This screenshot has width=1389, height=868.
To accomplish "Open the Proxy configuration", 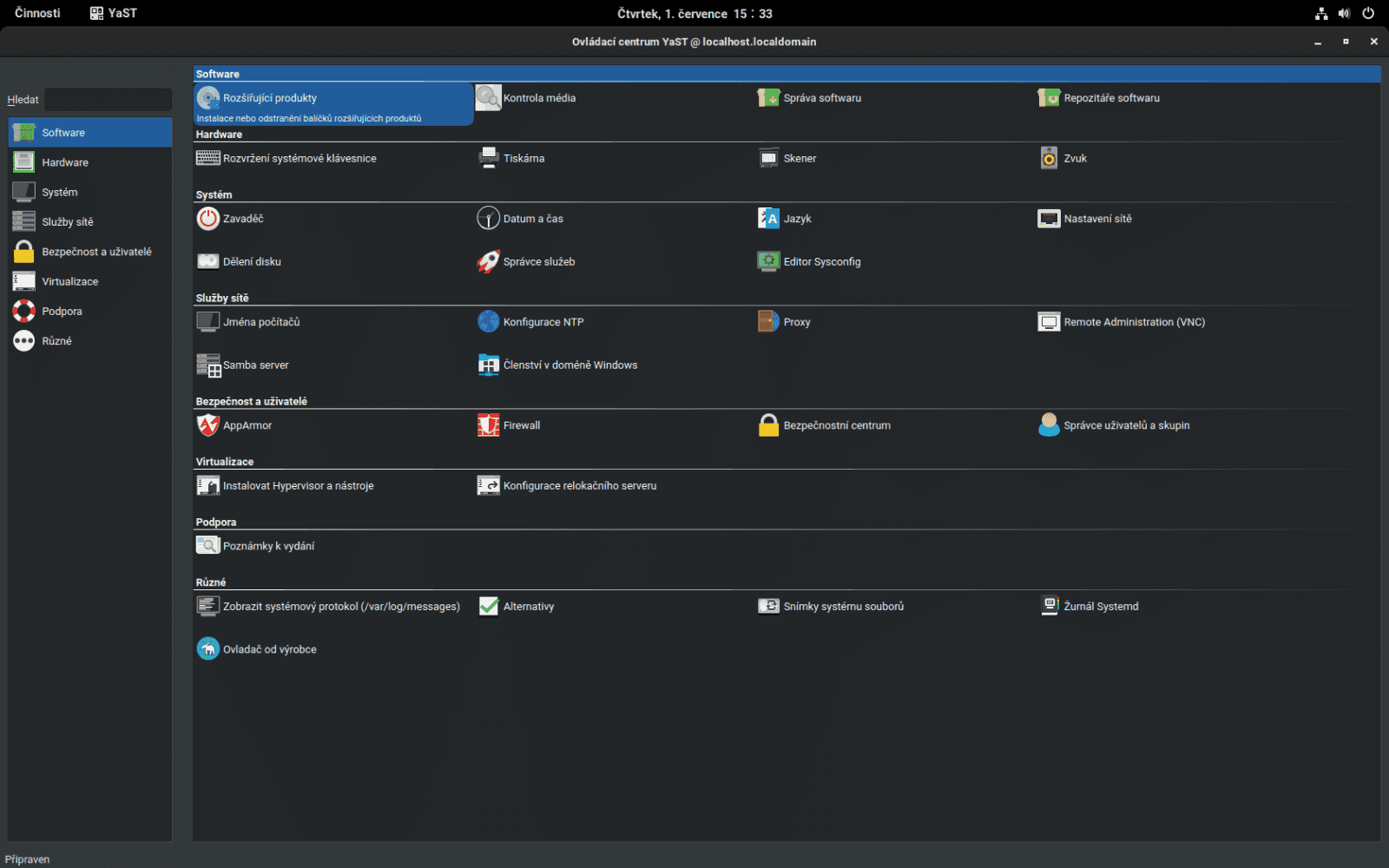I will [x=796, y=321].
